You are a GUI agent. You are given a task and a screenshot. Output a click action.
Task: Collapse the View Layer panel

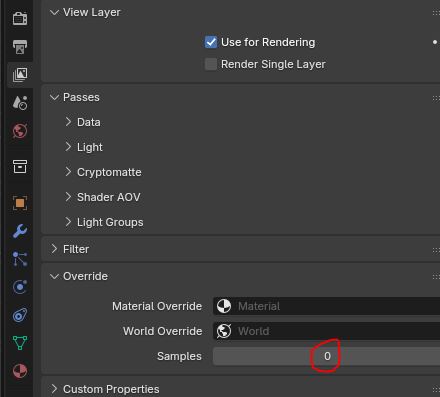pyautogui.click(x=54, y=12)
